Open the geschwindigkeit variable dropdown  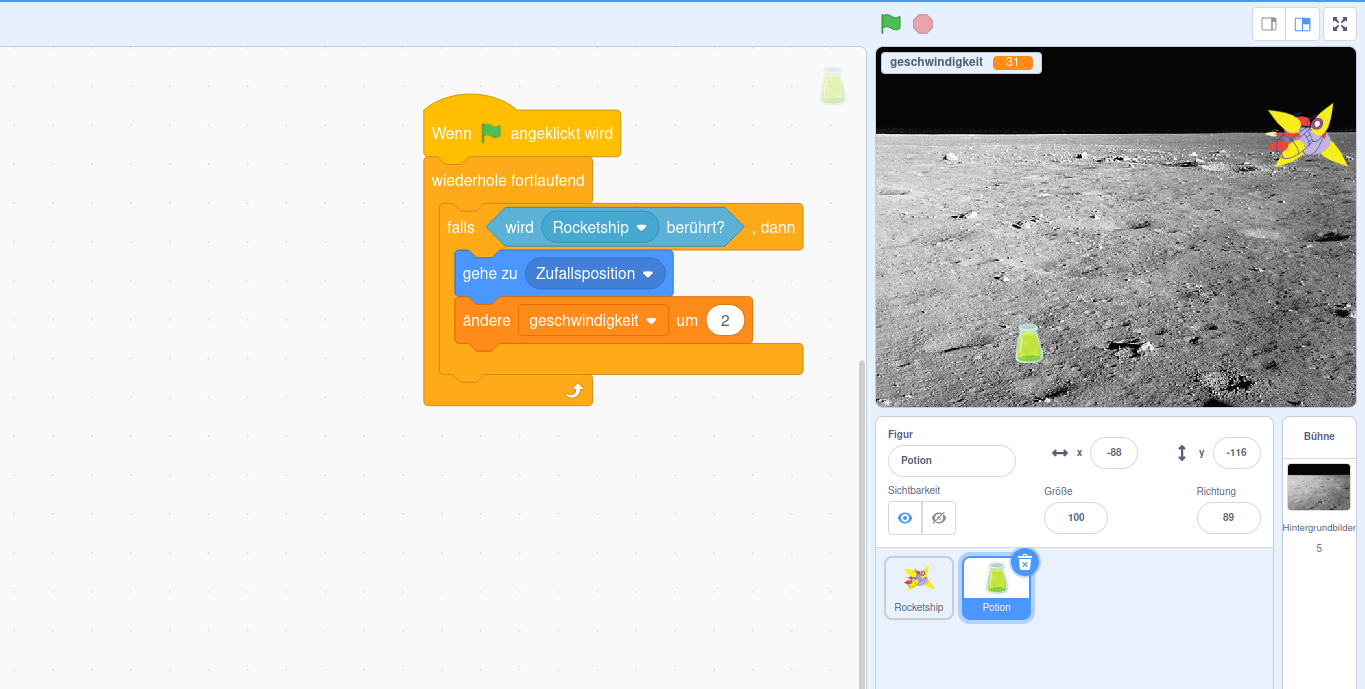coord(594,320)
